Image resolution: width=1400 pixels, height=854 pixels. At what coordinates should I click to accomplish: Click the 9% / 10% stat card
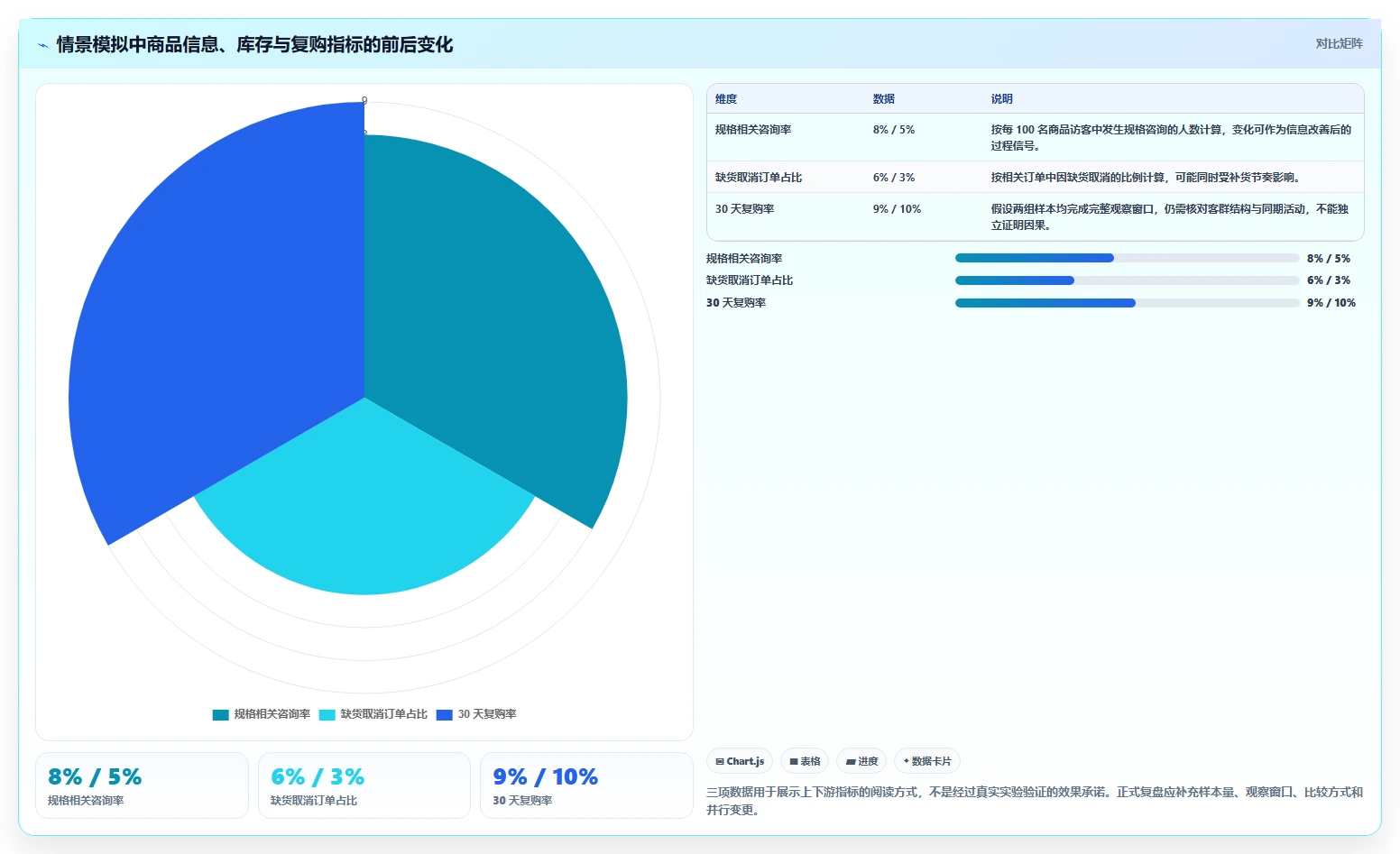coord(586,785)
